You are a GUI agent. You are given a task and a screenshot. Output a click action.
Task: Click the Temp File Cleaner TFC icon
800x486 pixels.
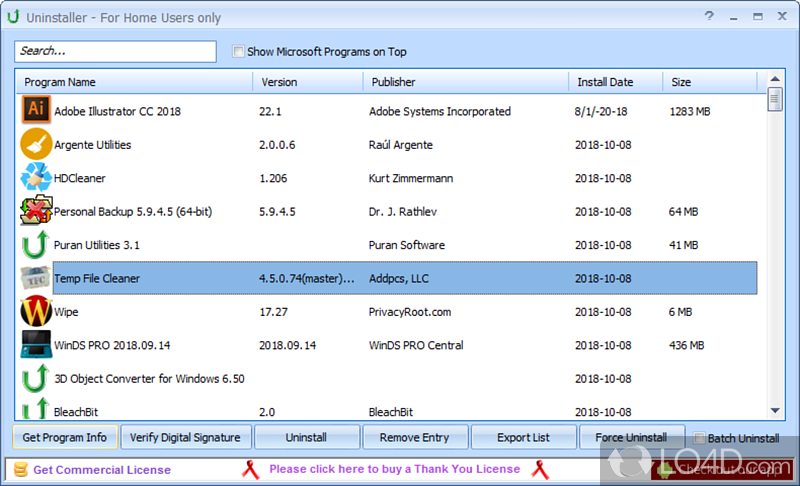click(x=36, y=278)
